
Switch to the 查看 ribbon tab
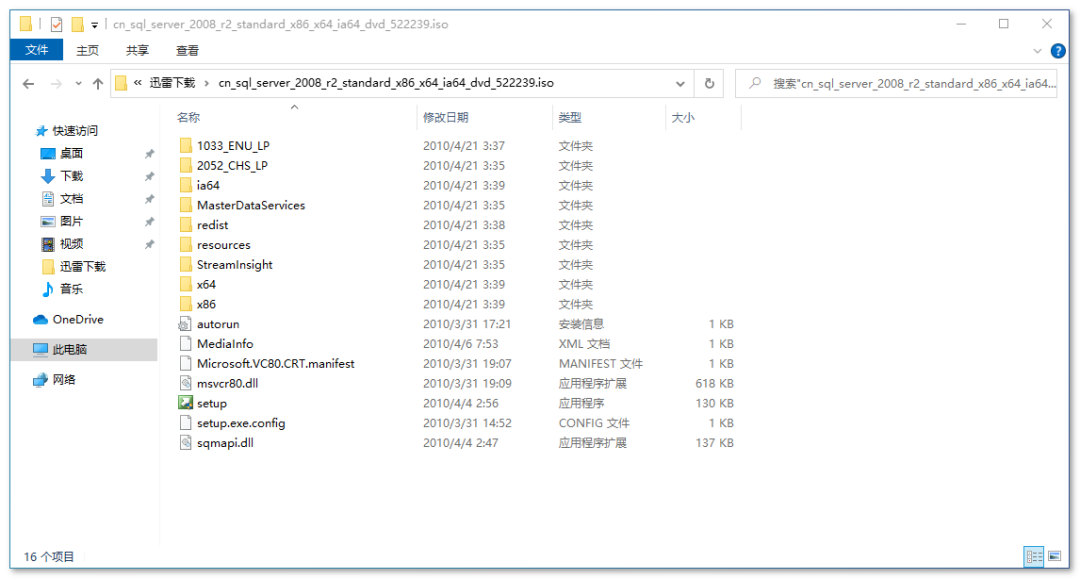coord(187,50)
